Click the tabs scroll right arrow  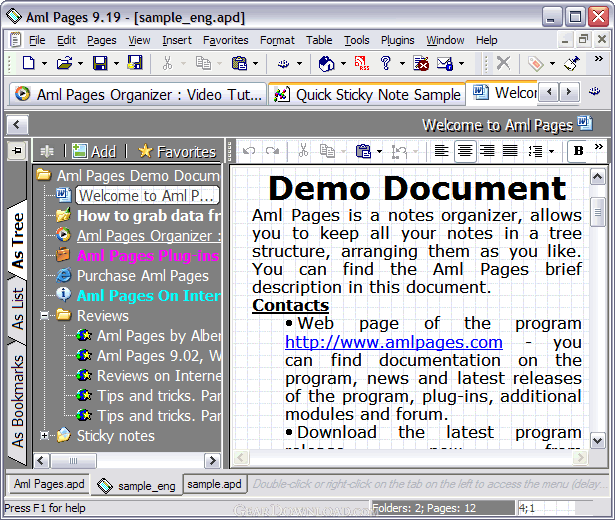point(568,93)
